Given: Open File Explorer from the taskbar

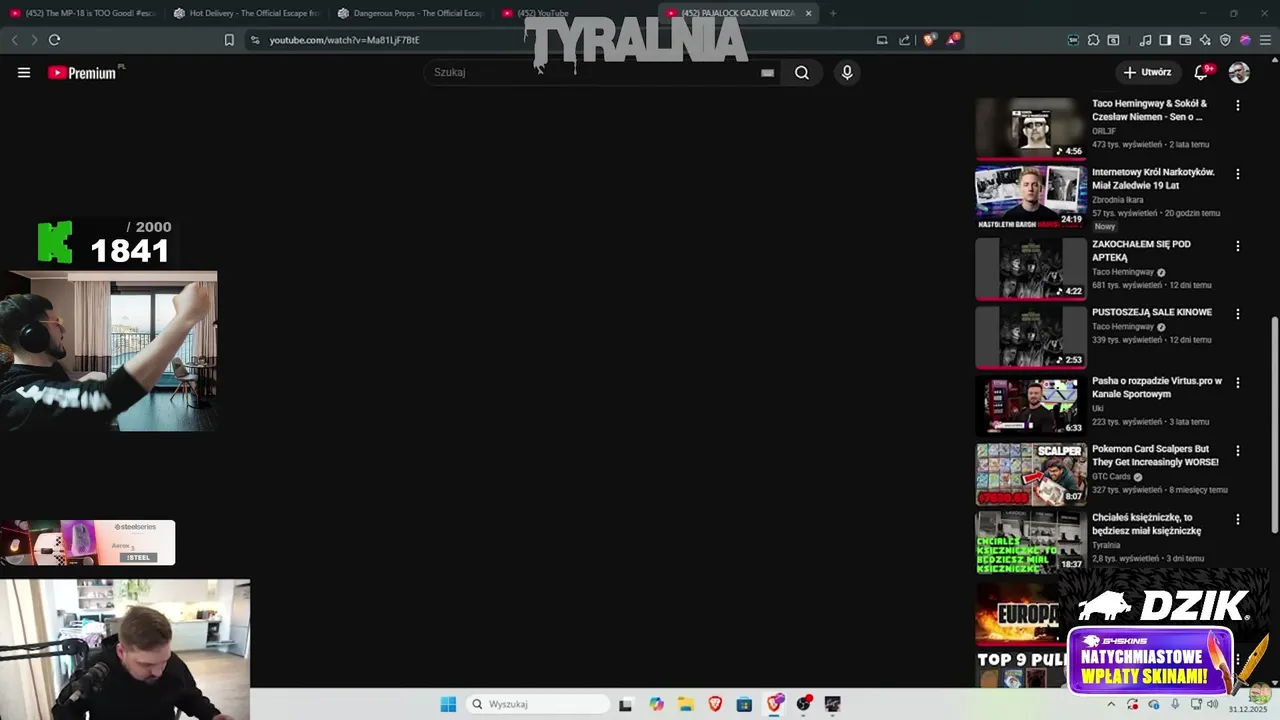Looking at the screenshot, I should coord(686,704).
